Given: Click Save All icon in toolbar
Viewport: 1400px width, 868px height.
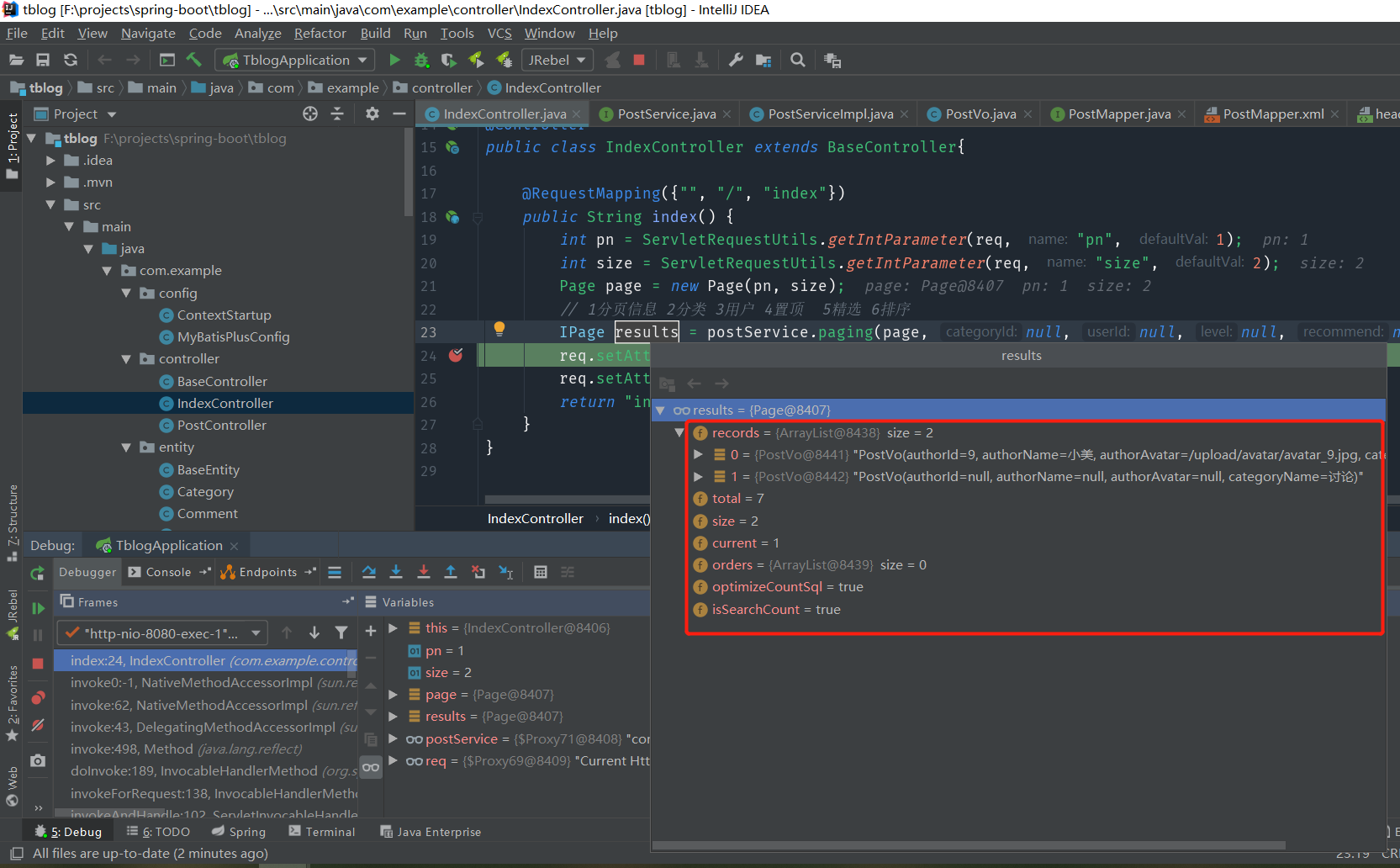Looking at the screenshot, I should [x=43, y=60].
